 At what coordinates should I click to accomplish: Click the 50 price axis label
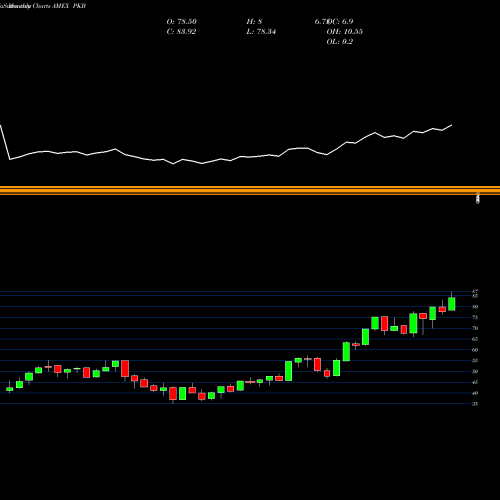(474, 371)
